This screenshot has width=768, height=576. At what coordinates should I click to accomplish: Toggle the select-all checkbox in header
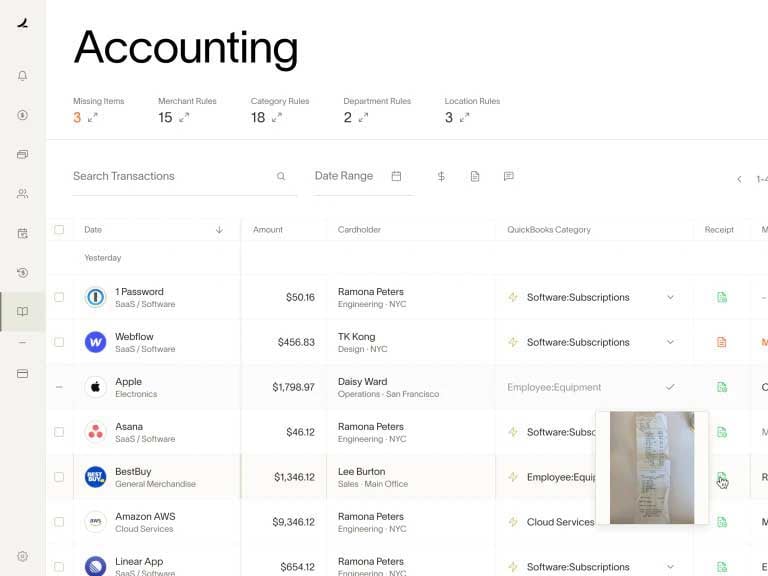point(59,229)
